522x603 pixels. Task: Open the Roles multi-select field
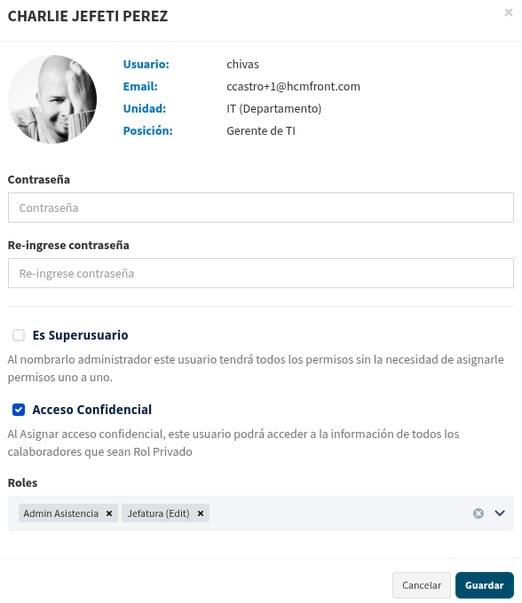click(260, 513)
